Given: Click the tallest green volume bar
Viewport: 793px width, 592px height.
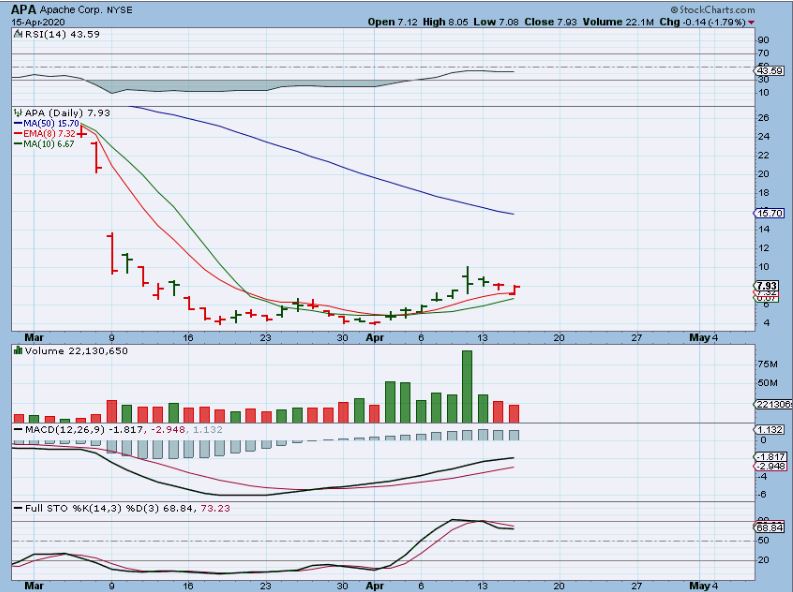Looking at the screenshot, I should (x=467, y=386).
